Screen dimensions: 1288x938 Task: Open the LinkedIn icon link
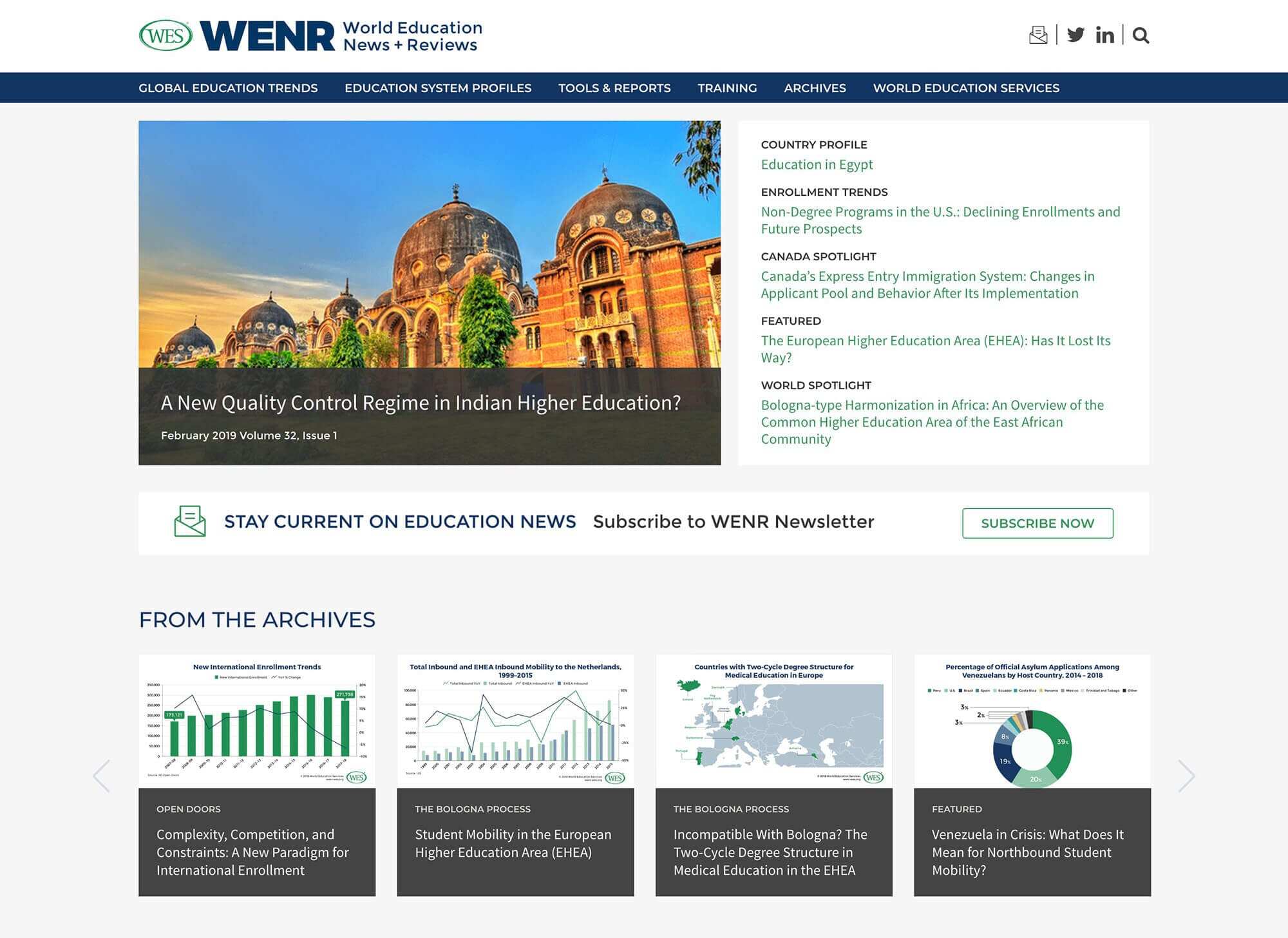point(1104,35)
